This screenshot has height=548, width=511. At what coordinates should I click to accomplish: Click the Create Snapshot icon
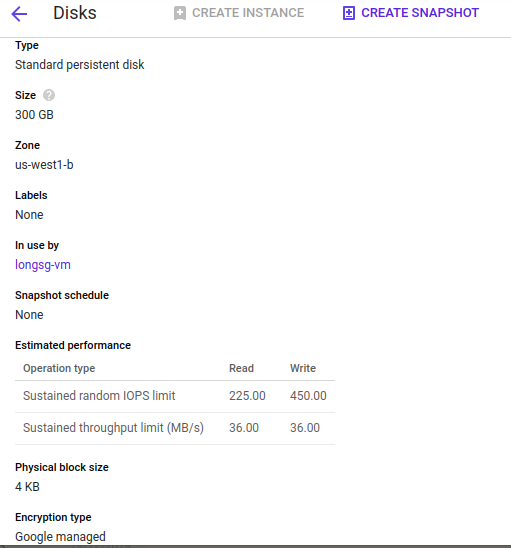(349, 13)
